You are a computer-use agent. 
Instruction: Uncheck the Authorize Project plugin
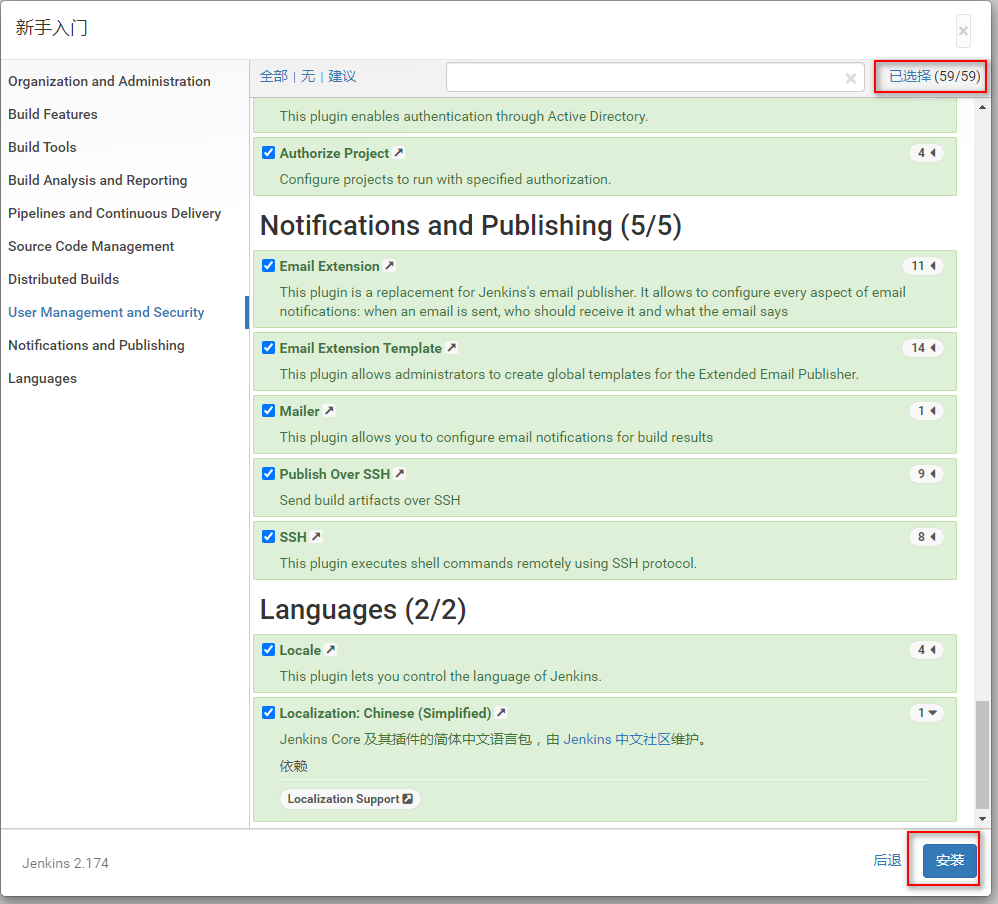tap(269, 153)
